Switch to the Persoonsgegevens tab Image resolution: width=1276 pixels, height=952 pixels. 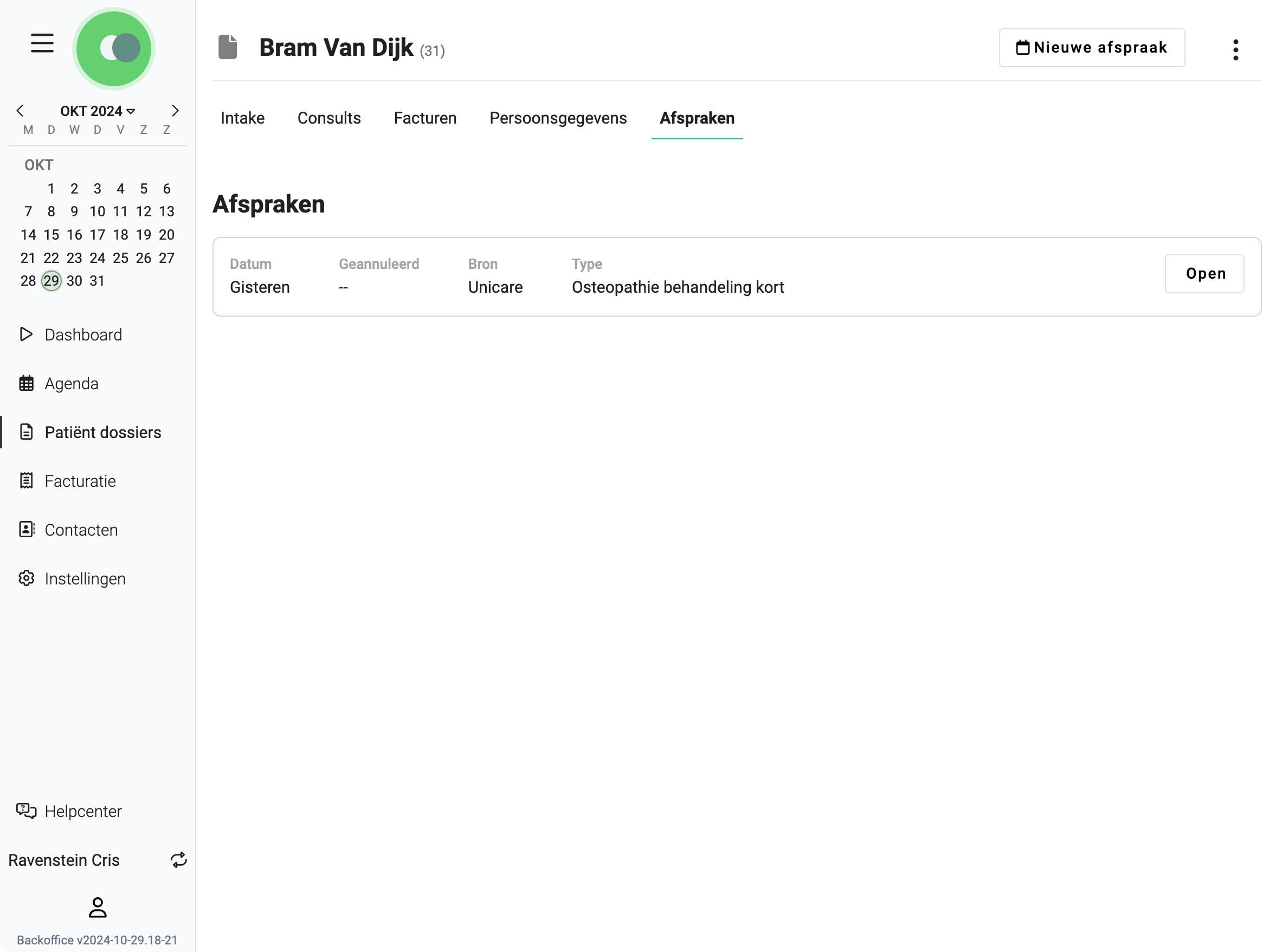click(x=558, y=118)
